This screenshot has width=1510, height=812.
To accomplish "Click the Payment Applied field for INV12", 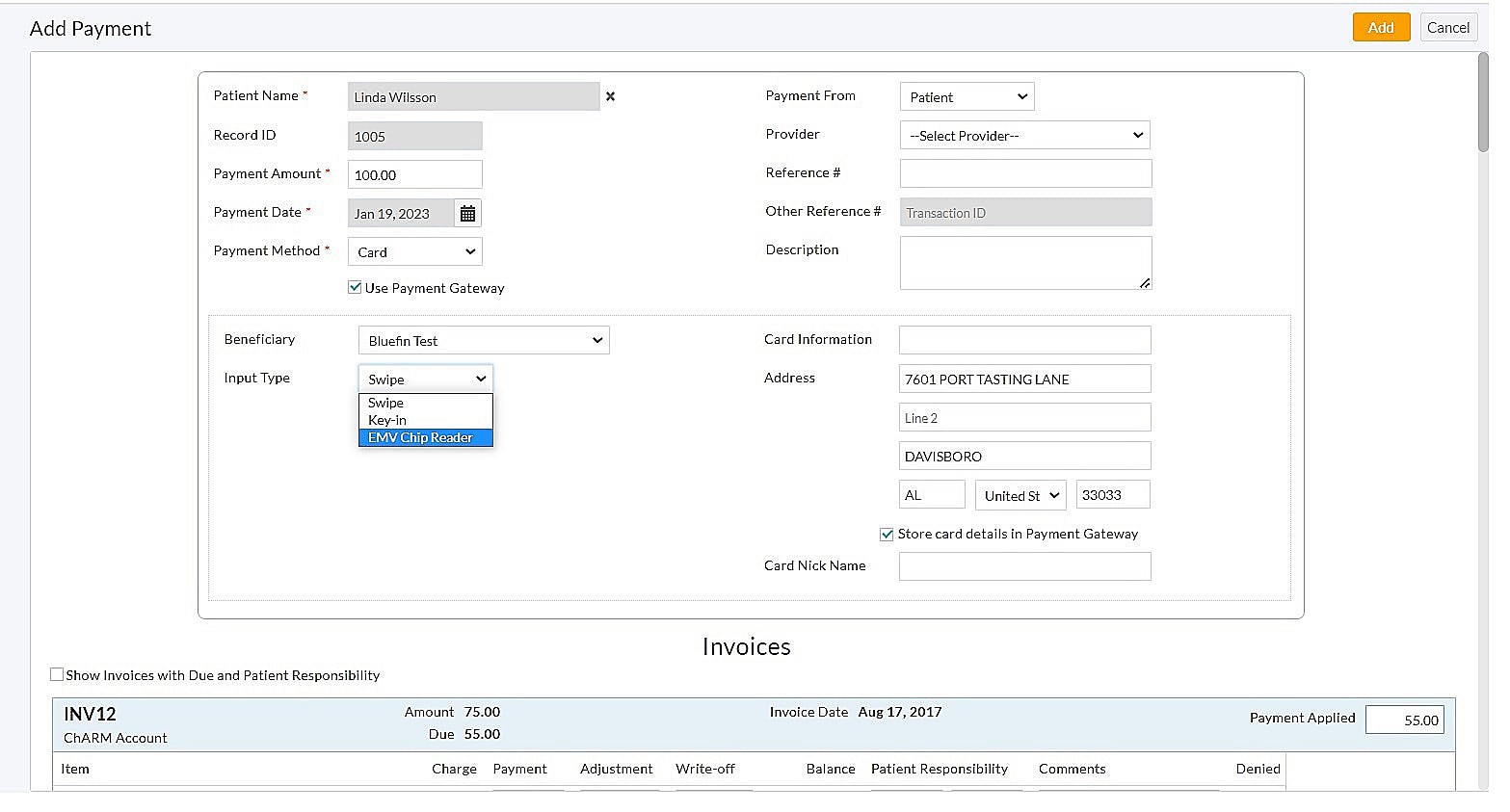I will click(1404, 720).
